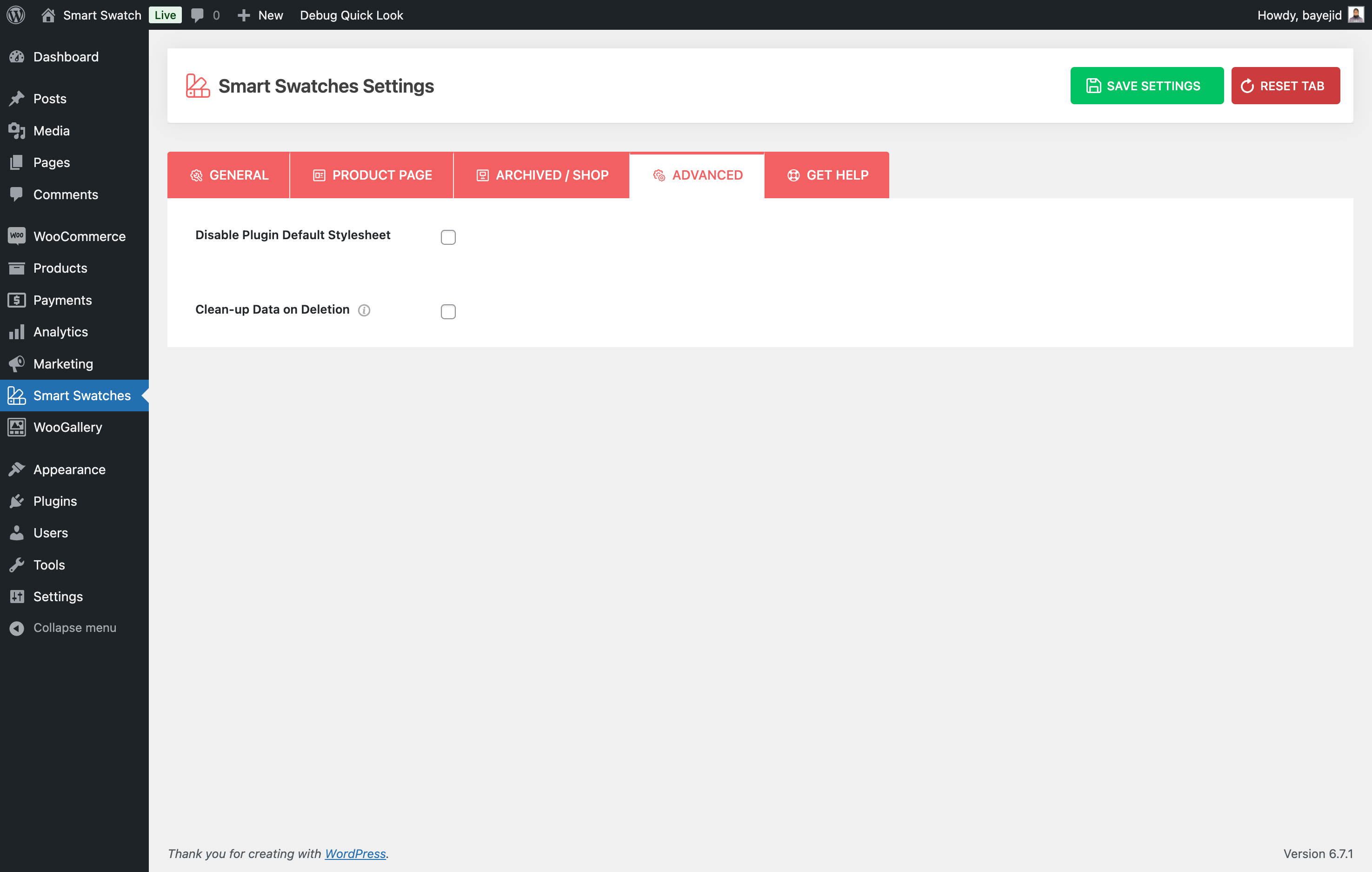Click the Users person icon
The image size is (1372, 872).
click(17, 533)
